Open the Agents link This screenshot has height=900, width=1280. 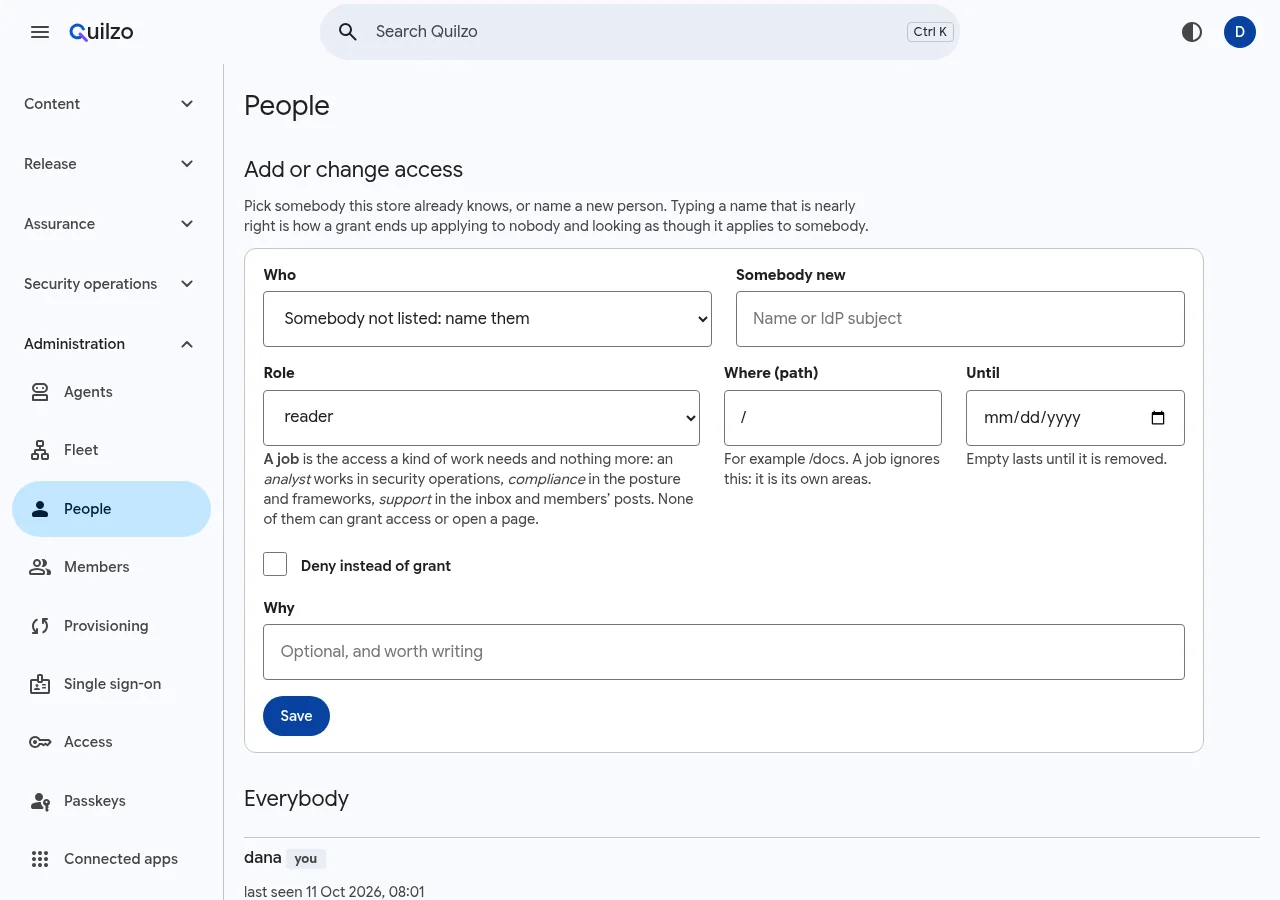pos(112,392)
